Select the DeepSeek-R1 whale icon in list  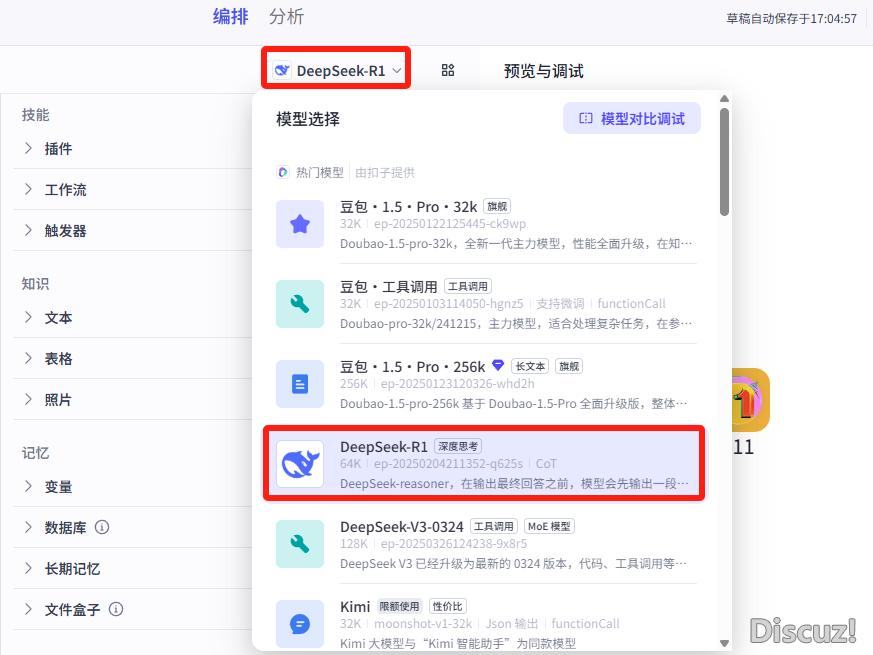tap(300, 464)
